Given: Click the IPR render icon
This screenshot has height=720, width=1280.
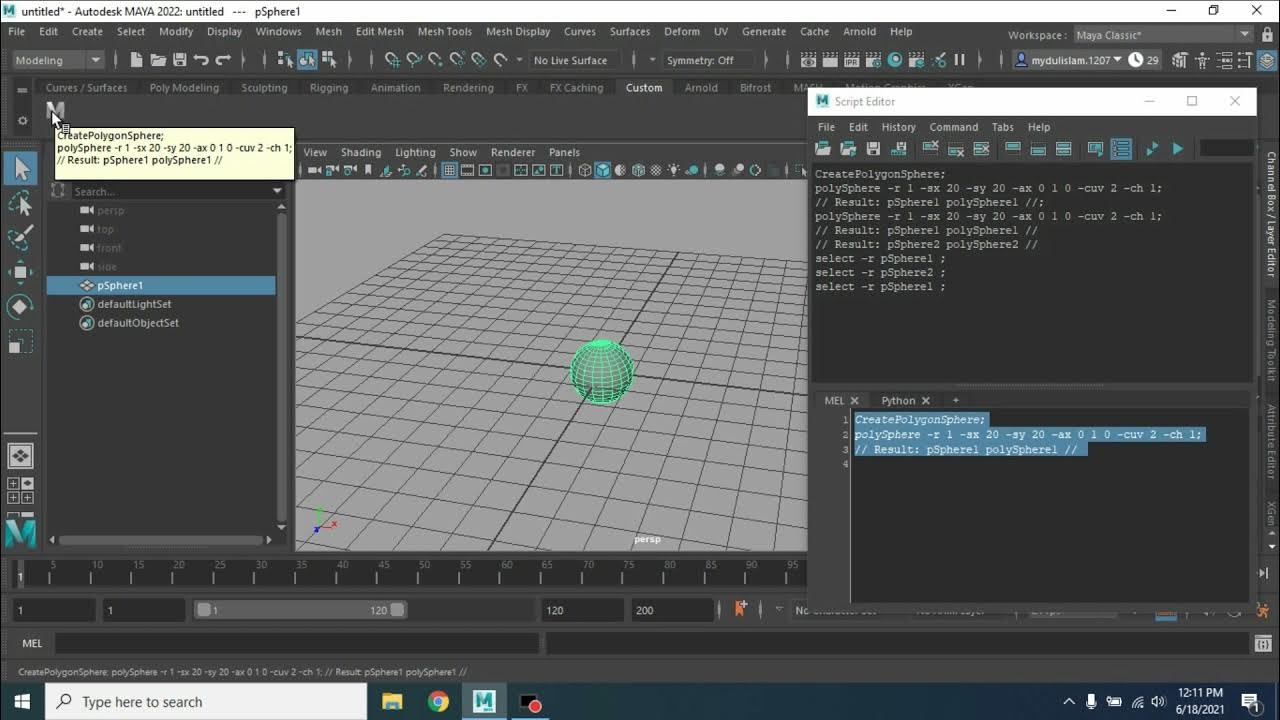Looking at the screenshot, I should point(852,60).
